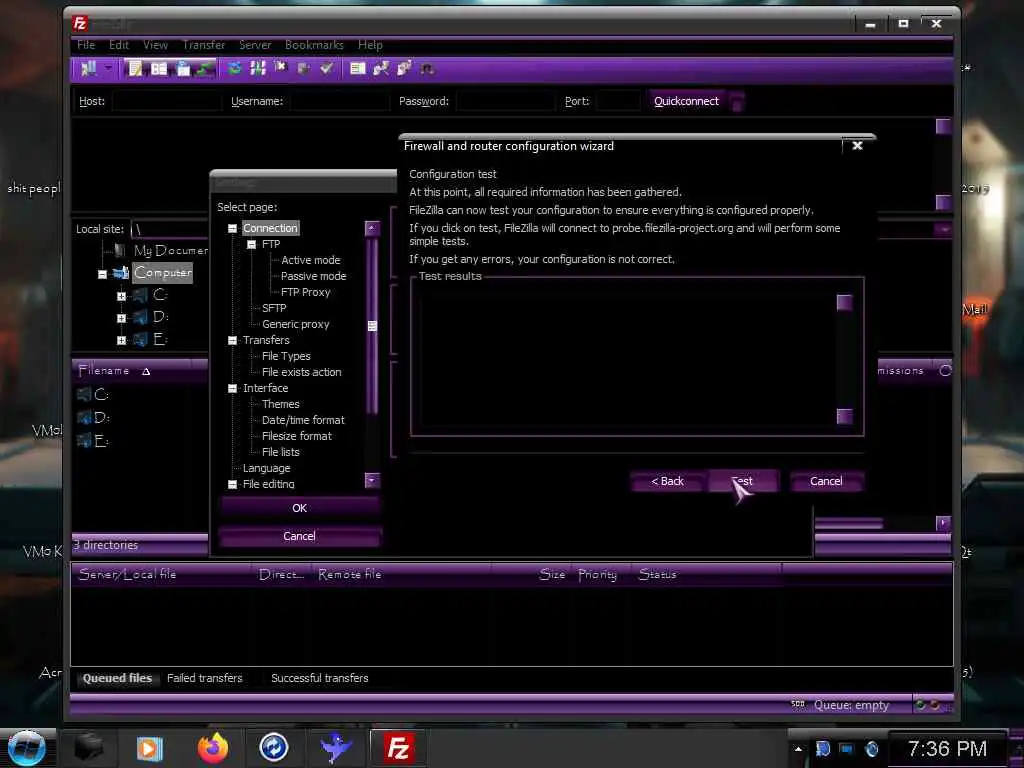Click the Quickconnect button
The height and width of the screenshot is (768, 1024).
tap(686, 101)
